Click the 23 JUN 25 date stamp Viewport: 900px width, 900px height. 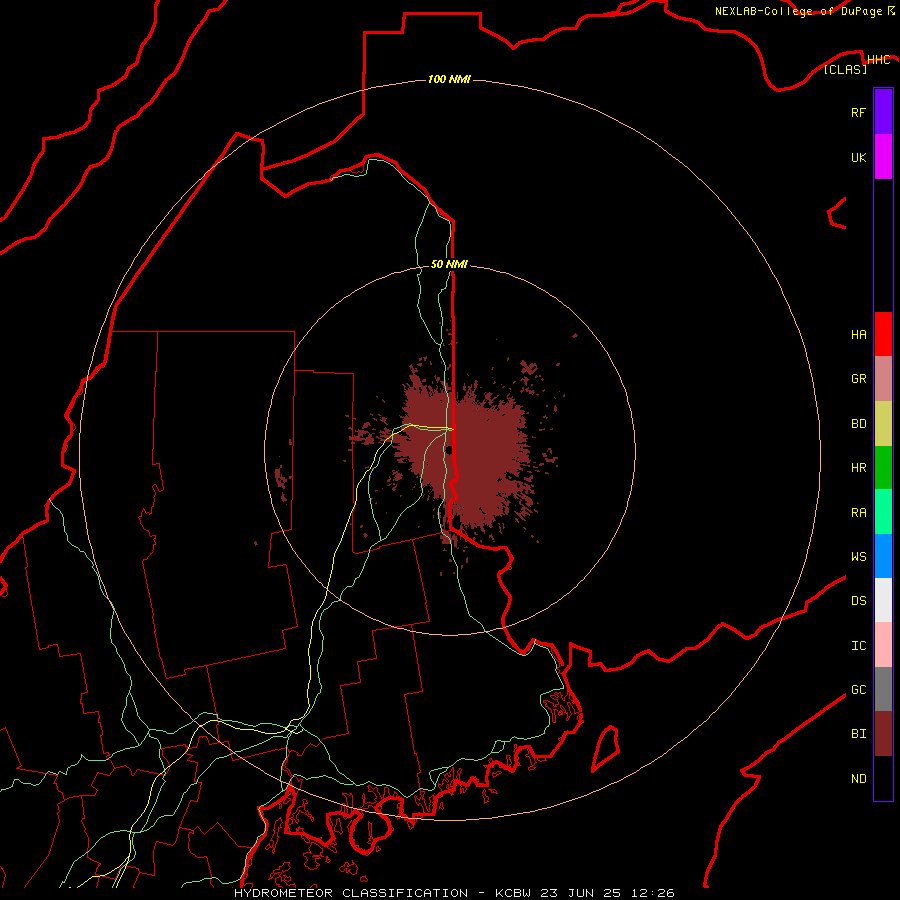[x=581, y=893]
